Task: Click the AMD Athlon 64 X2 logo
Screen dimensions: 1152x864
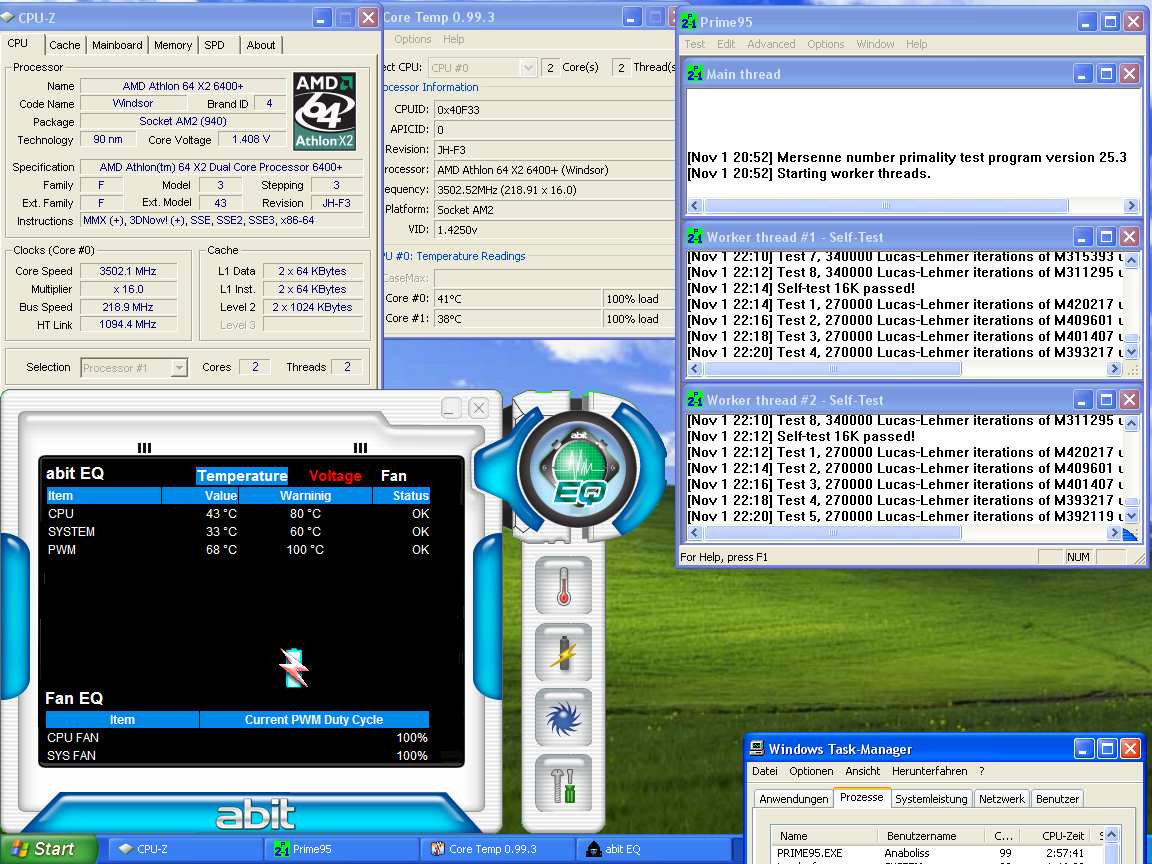Action: coord(324,111)
